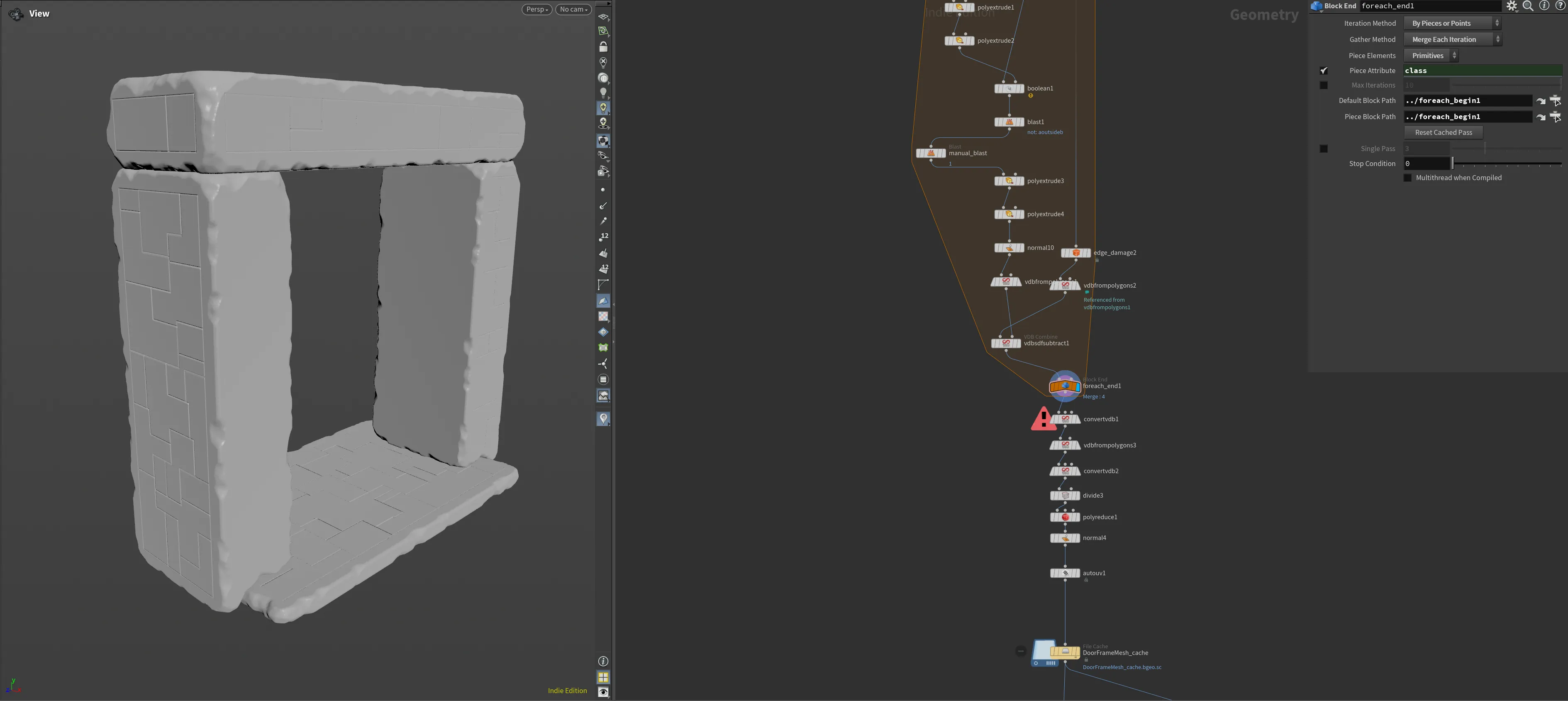
Task: Click the Single Pass slider track
Action: [1507, 149]
